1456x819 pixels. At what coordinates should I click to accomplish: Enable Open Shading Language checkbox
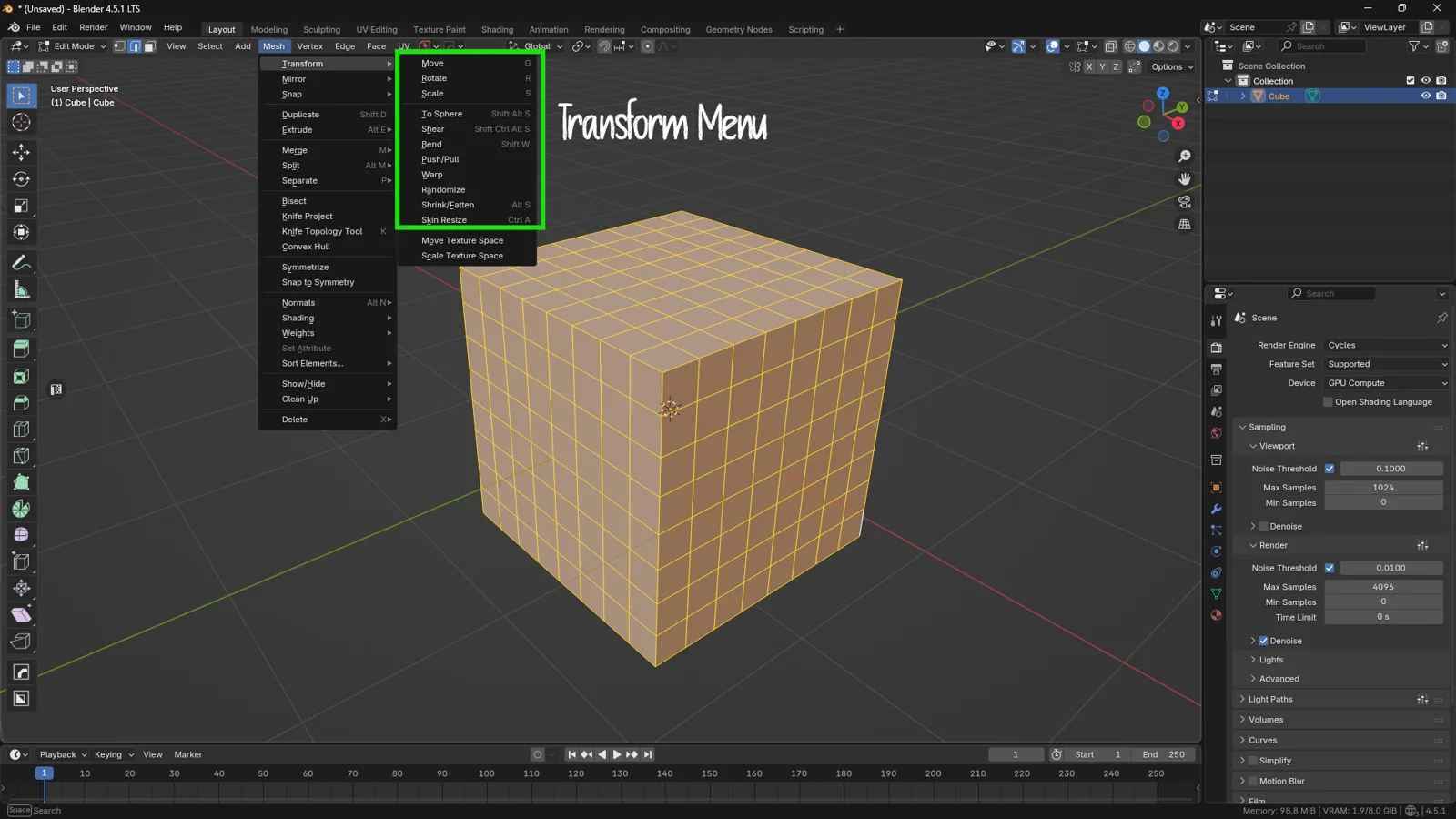pos(1328,402)
